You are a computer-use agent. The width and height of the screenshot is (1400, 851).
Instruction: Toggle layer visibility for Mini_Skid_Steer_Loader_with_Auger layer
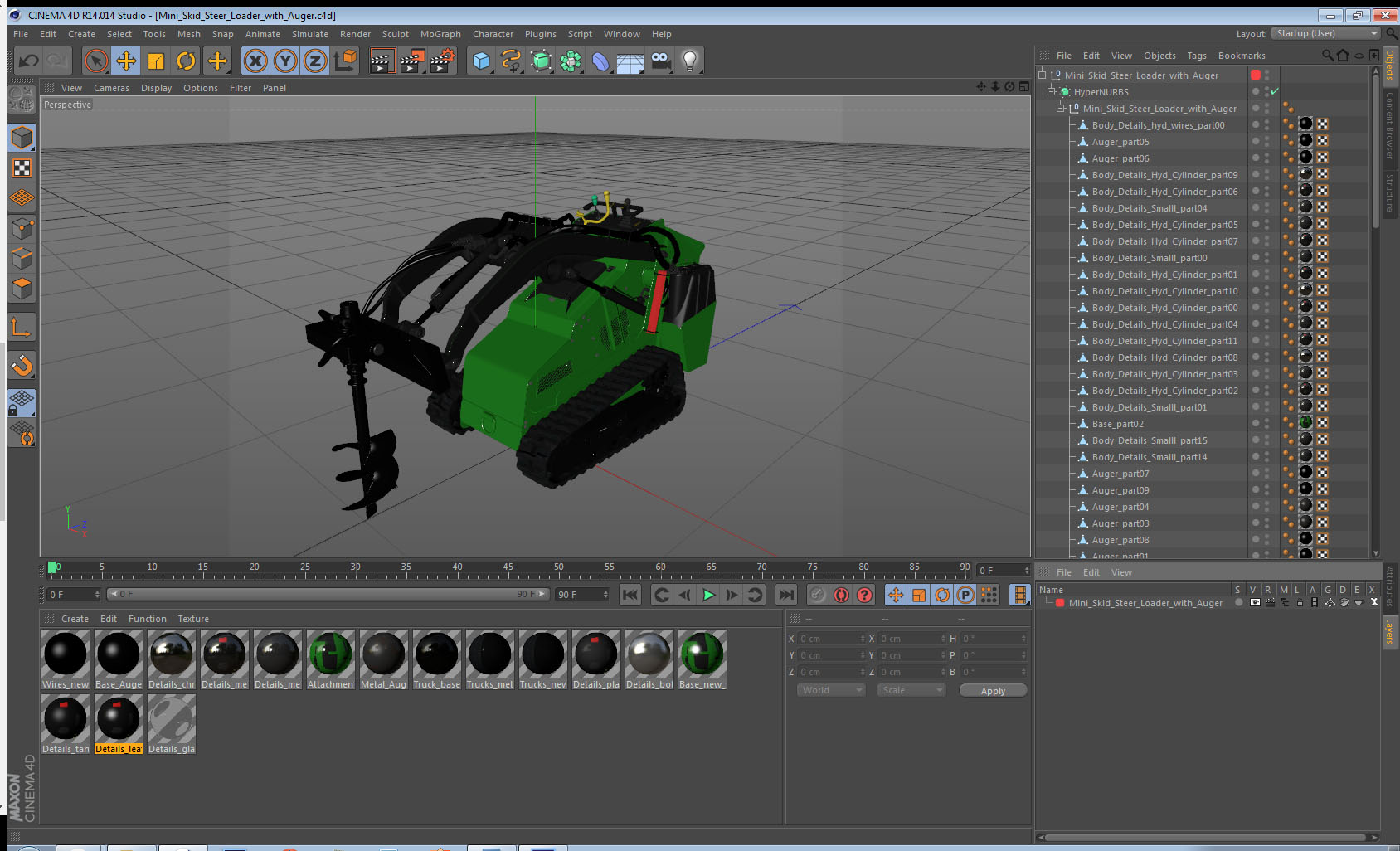[x=1255, y=603]
